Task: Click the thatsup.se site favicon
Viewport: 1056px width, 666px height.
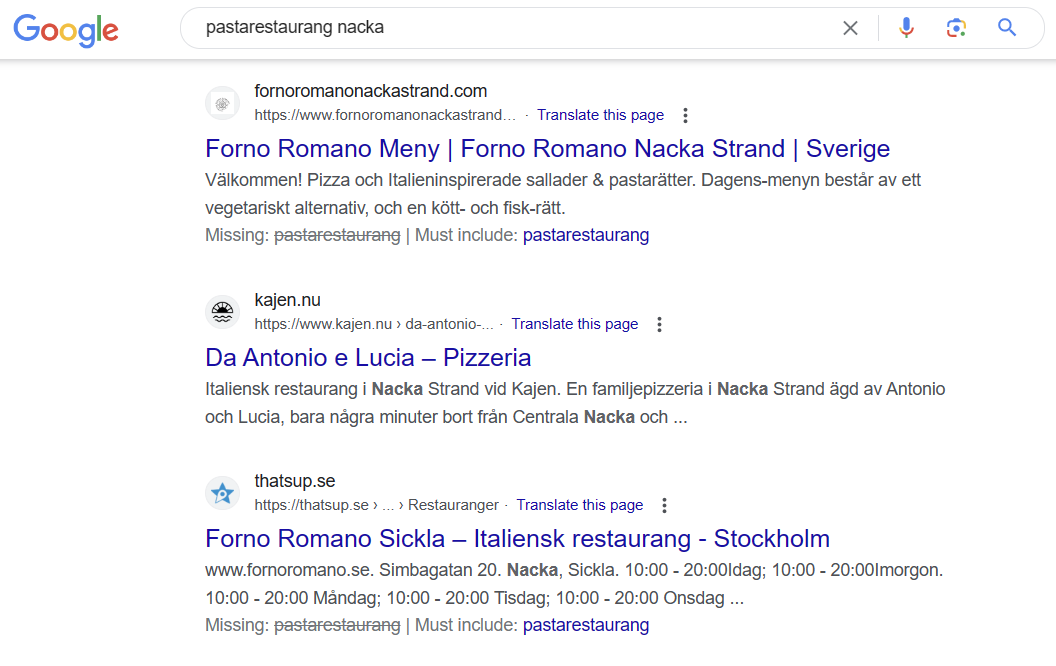Action: [223, 493]
